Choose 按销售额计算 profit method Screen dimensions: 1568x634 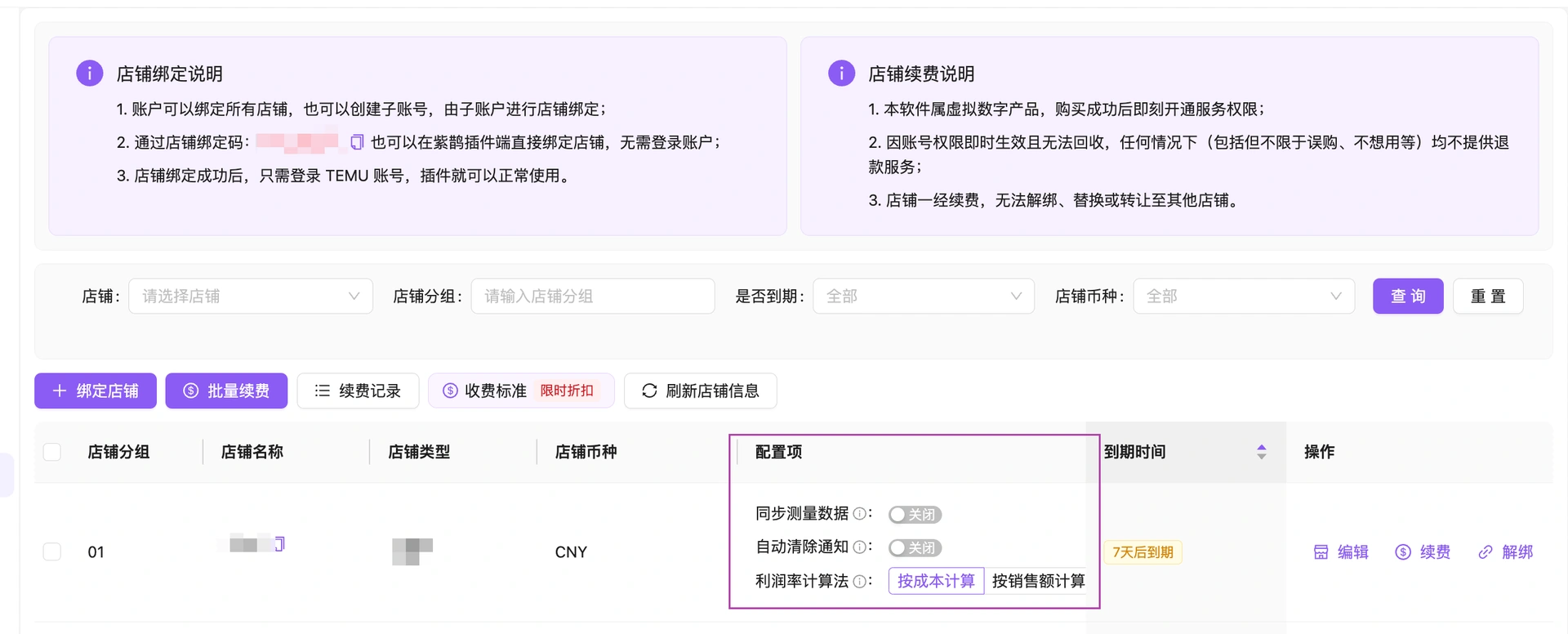click(1038, 581)
